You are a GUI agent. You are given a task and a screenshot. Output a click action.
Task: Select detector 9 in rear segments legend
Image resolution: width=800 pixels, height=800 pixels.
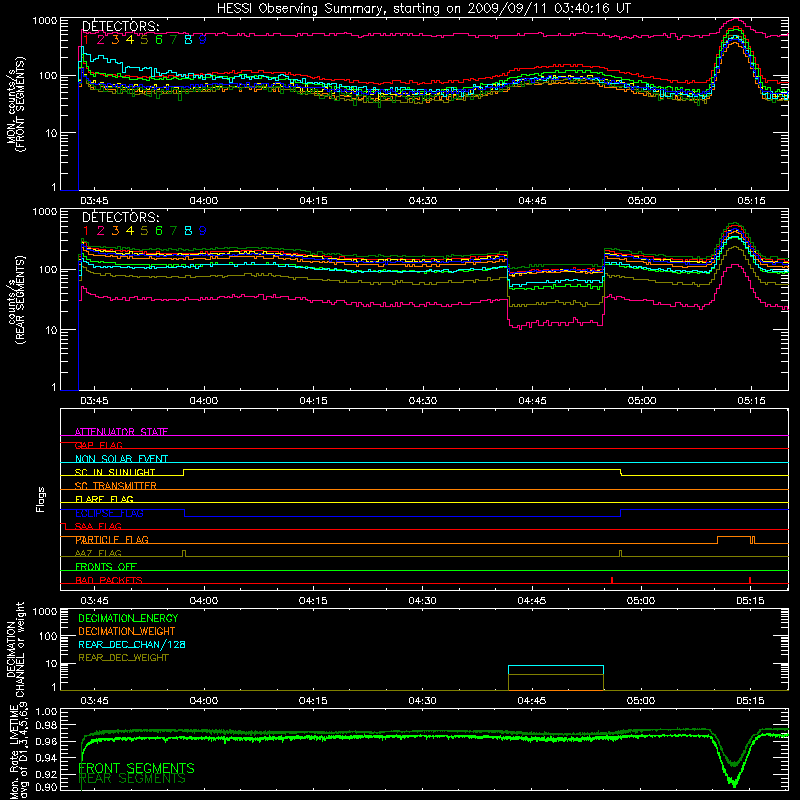pyautogui.click(x=203, y=231)
